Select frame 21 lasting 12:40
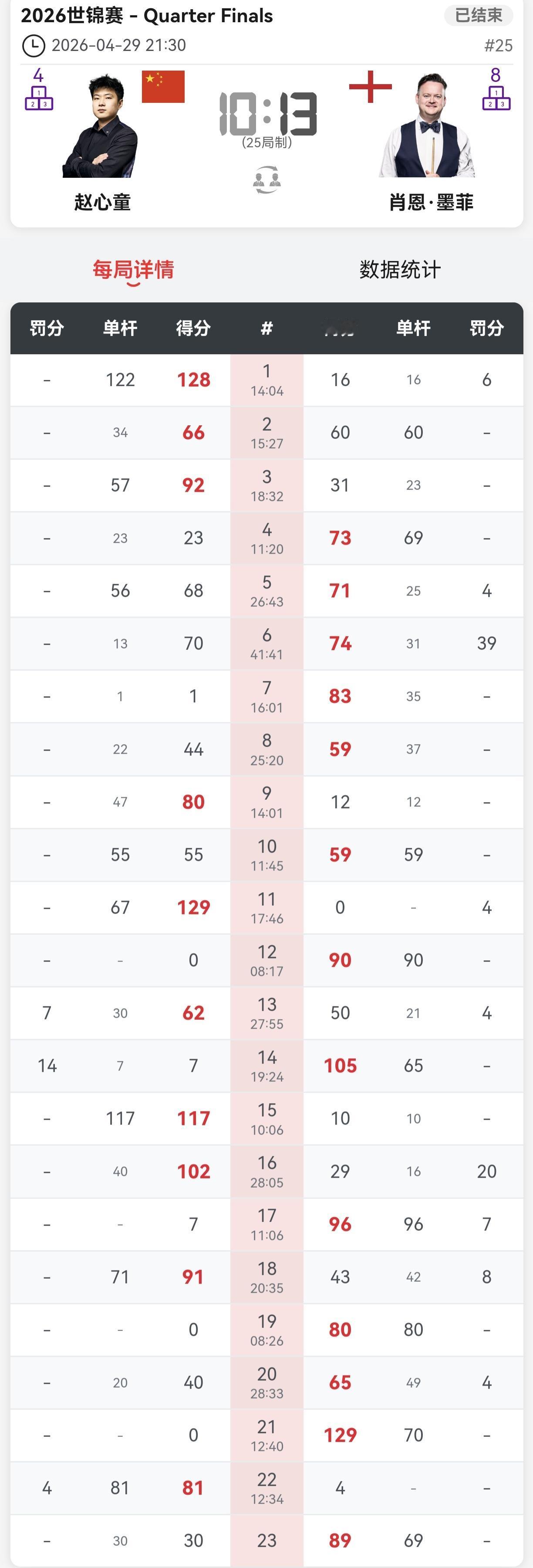533x1568 pixels. tap(266, 1435)
